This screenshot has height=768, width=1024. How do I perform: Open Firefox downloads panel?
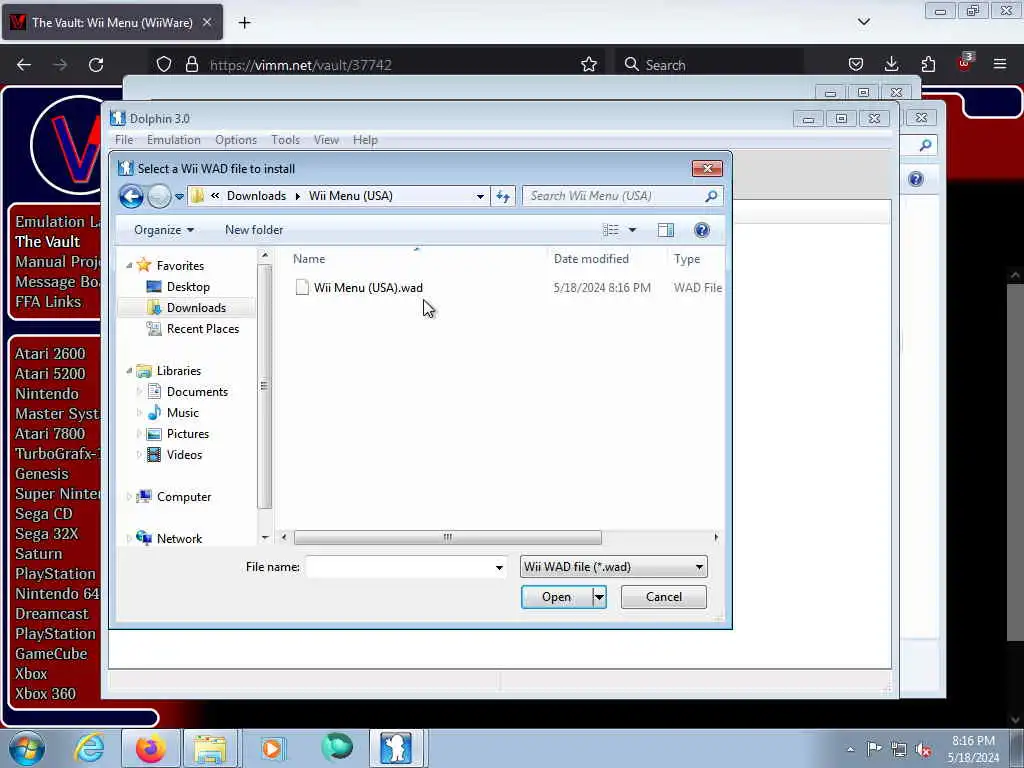coord(891,64)
